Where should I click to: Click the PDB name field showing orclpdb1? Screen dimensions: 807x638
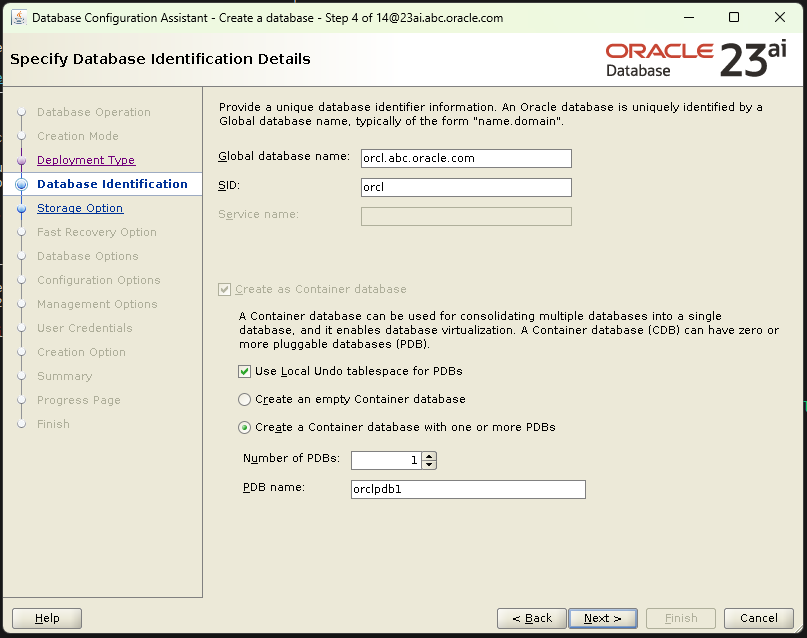click(x=466, y=489)
